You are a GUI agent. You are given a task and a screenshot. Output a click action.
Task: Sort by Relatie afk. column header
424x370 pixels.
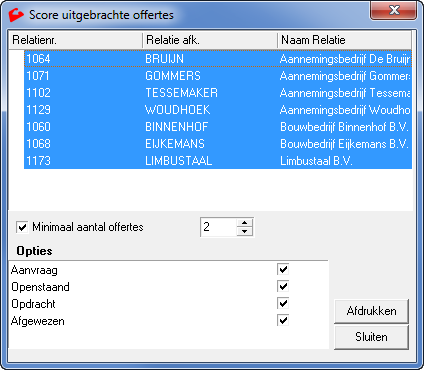tap(210, 40)
